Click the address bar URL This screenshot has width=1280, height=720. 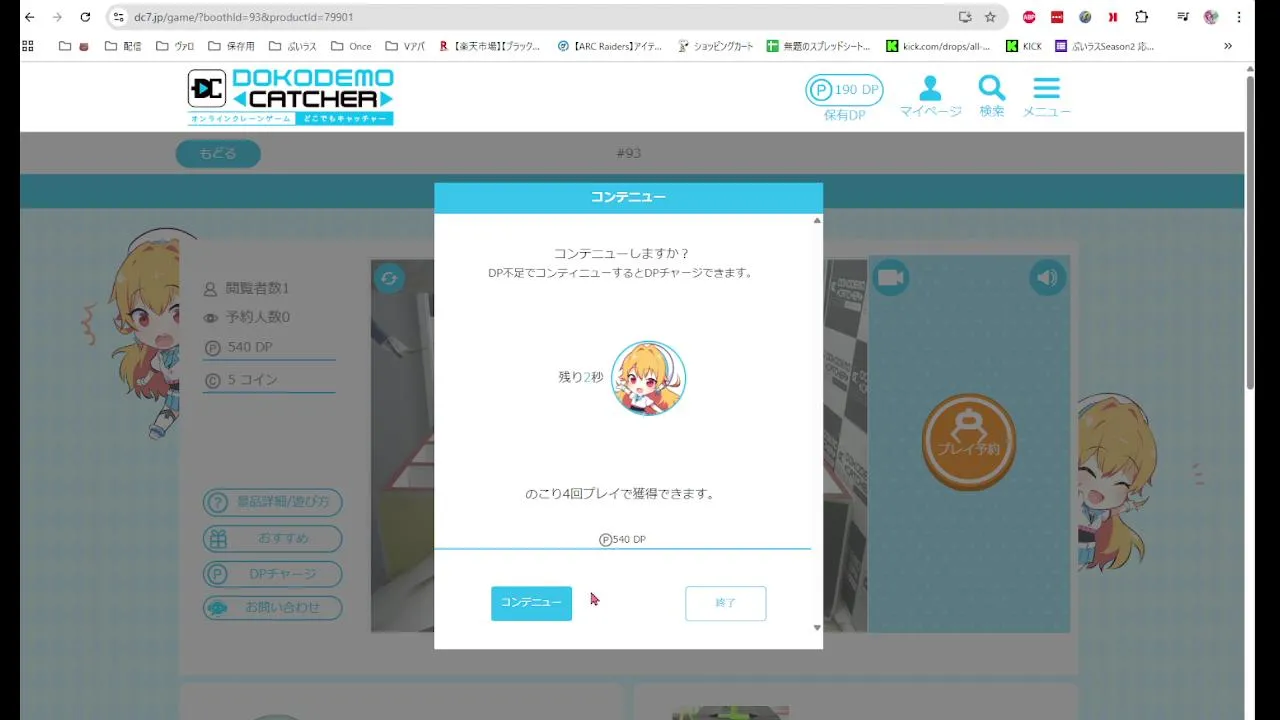[x=244, y=17]
